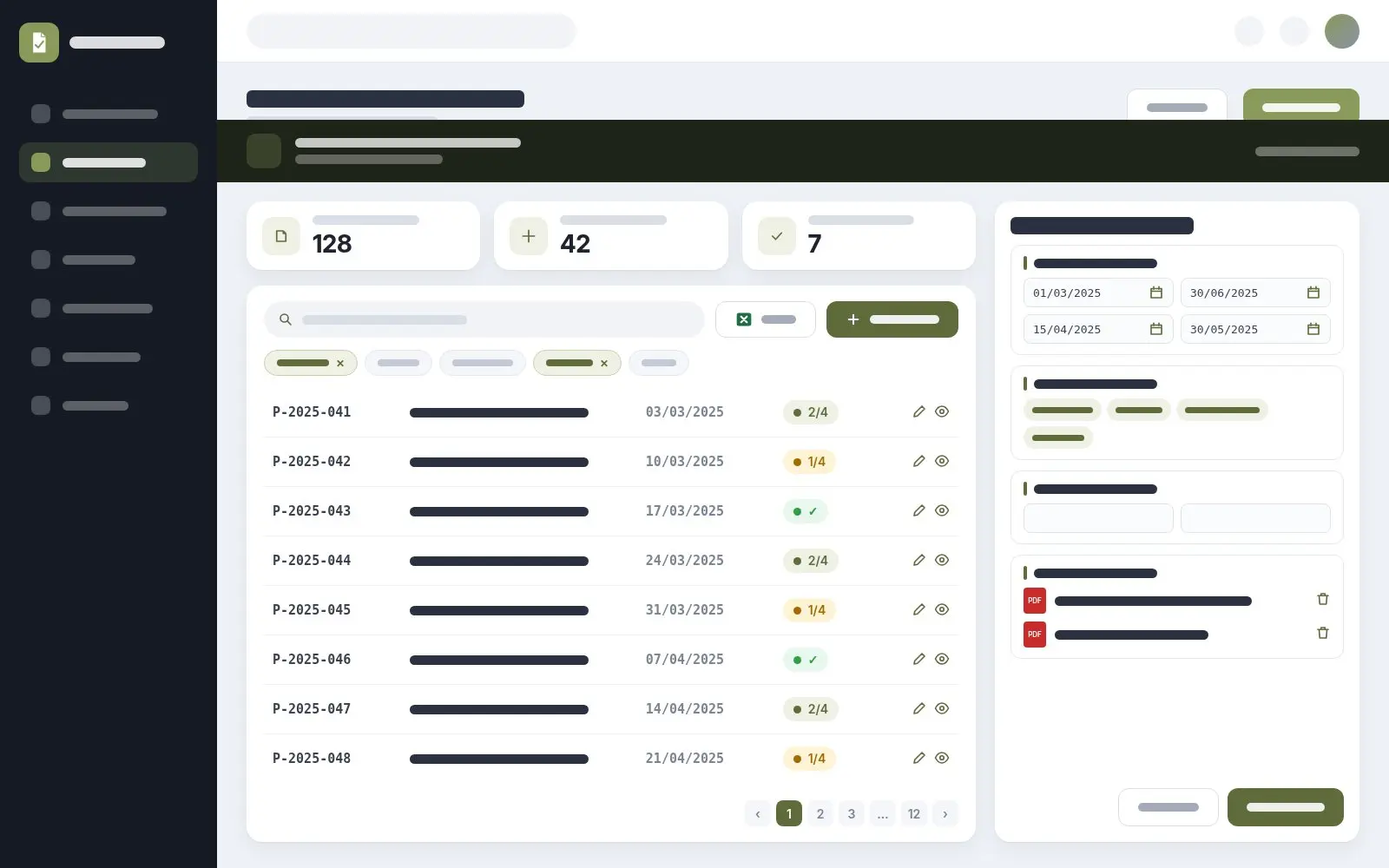This screenshot has width=1389, height=868.
Task: Open calendar for 01/03/2025 date field
Action: 1156,293
